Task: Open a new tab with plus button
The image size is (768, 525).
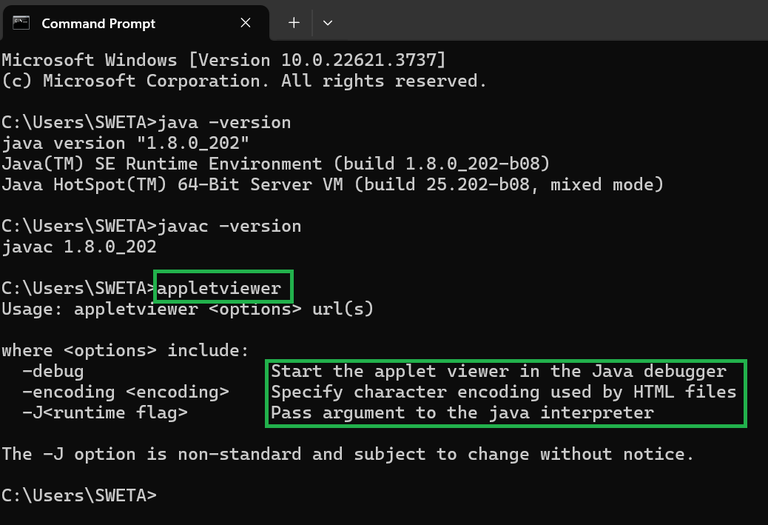Action: tap(294, 23)
